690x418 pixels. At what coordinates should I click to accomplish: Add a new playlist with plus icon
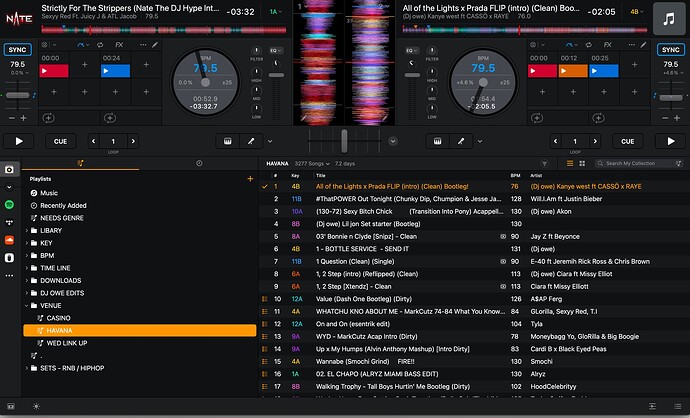click(x=250, y=178)
